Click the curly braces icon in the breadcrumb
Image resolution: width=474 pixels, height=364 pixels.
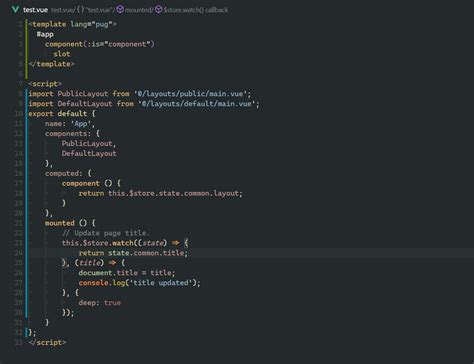[80, 9]
